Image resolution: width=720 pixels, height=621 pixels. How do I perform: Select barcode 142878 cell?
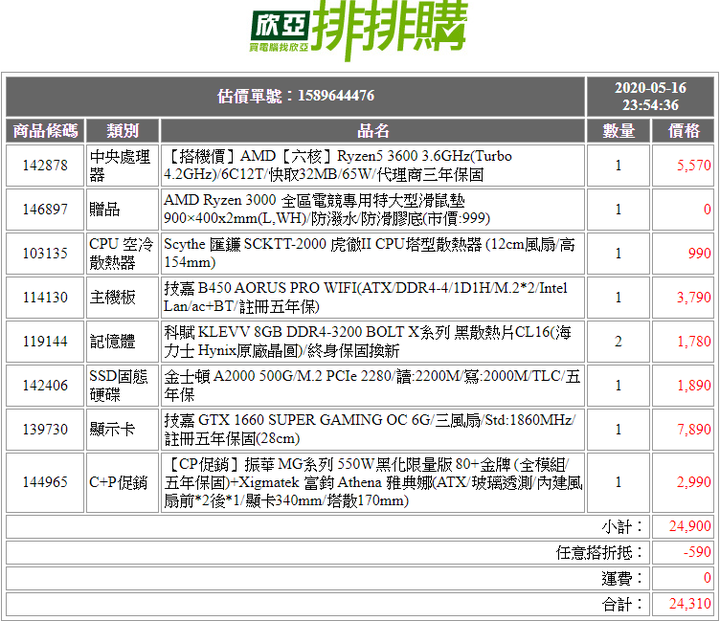[45, 165]
